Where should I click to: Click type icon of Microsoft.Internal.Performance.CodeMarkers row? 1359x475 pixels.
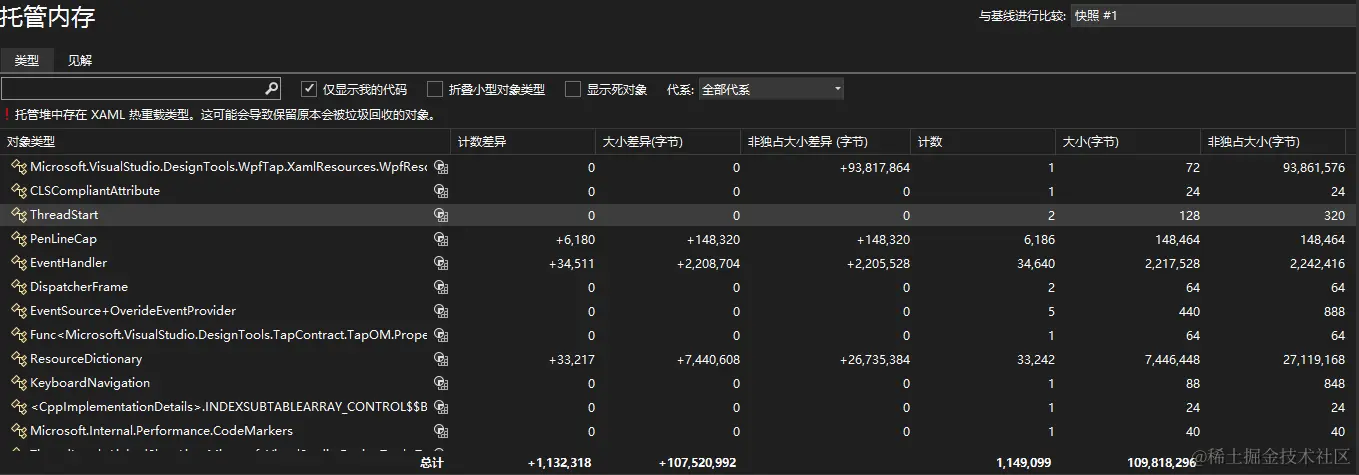[x=18, y=431]
